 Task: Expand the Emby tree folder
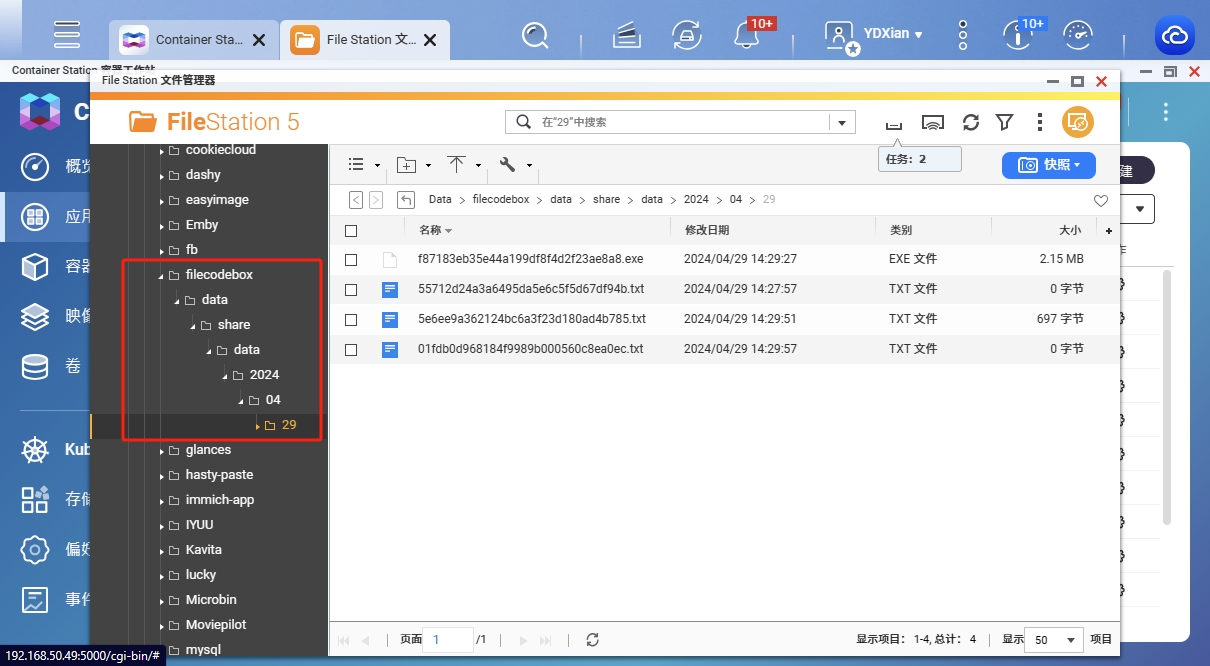(161, 226)
